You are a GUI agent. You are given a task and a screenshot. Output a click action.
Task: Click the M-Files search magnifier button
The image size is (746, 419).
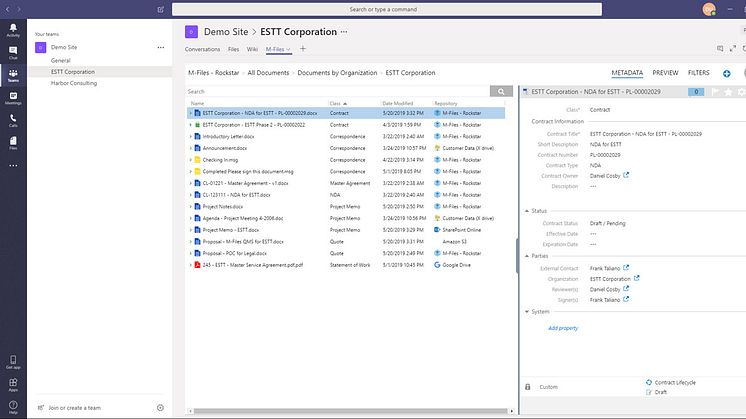501,91
